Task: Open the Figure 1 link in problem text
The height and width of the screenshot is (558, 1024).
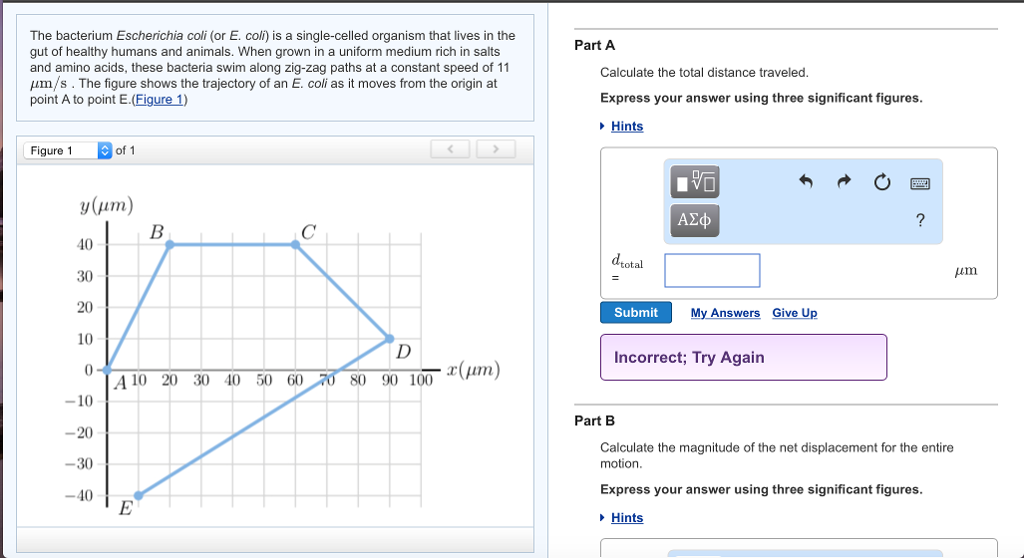Action: (x=159, y=99)
